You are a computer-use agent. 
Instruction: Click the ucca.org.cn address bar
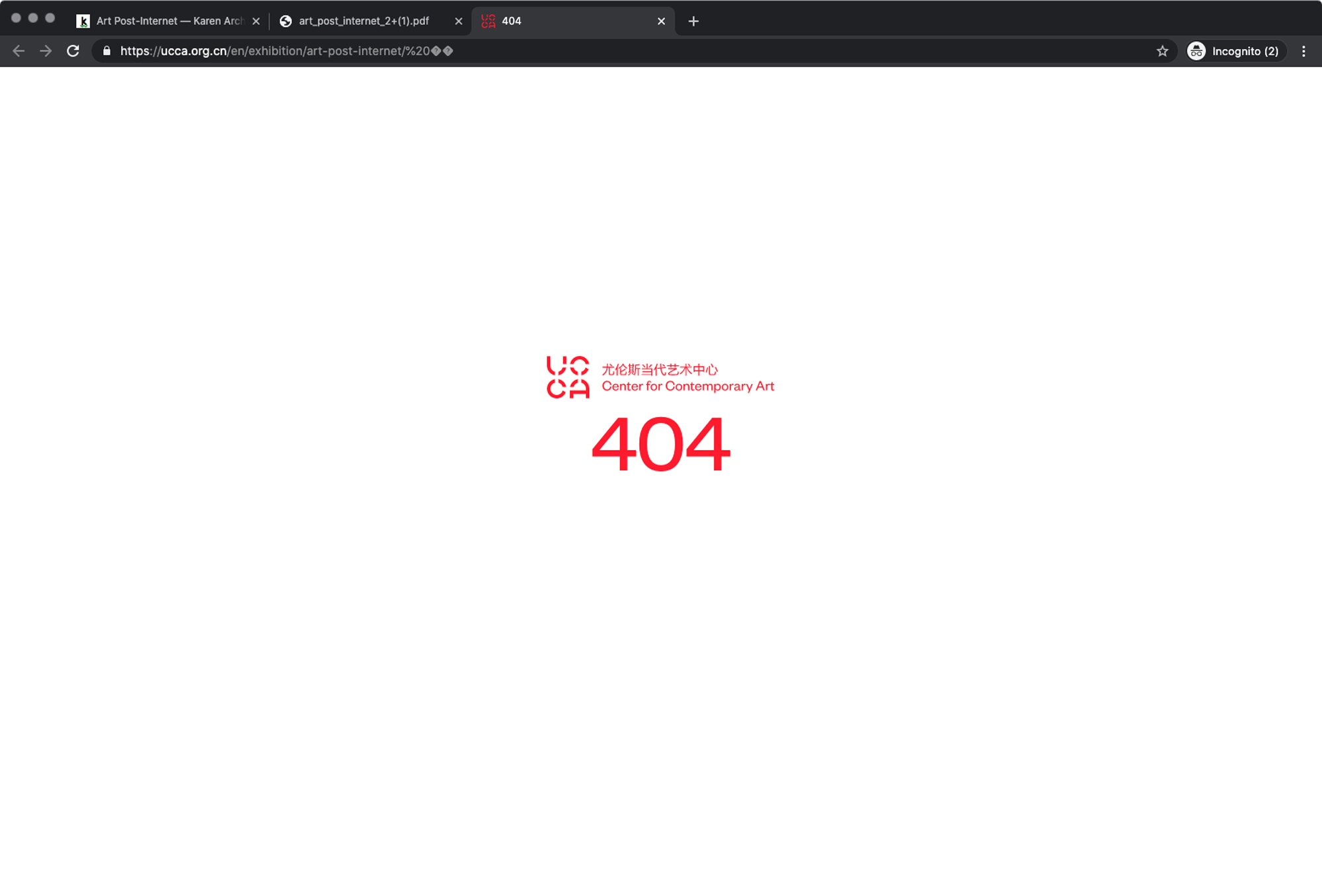[x=595, y=51]
